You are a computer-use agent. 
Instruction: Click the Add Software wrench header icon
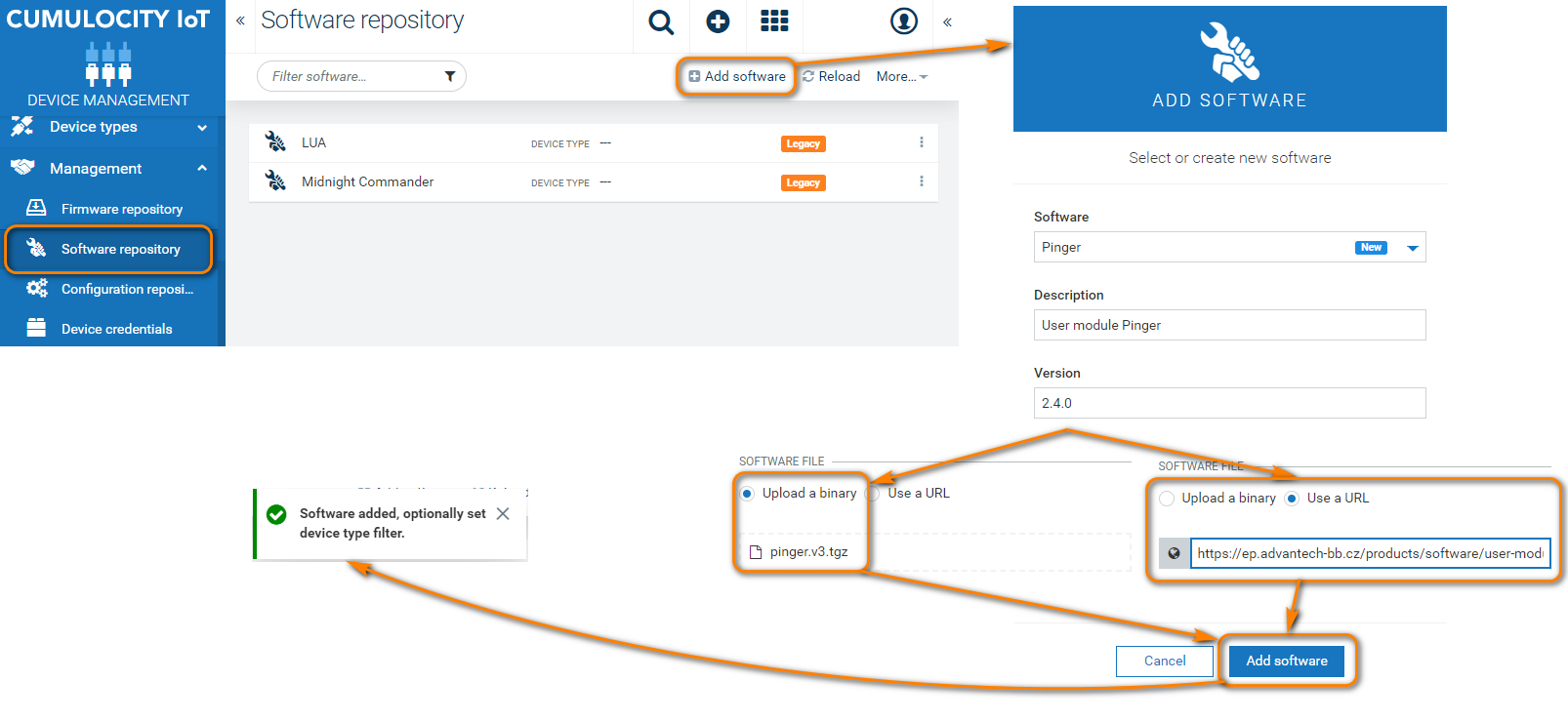1229,52
